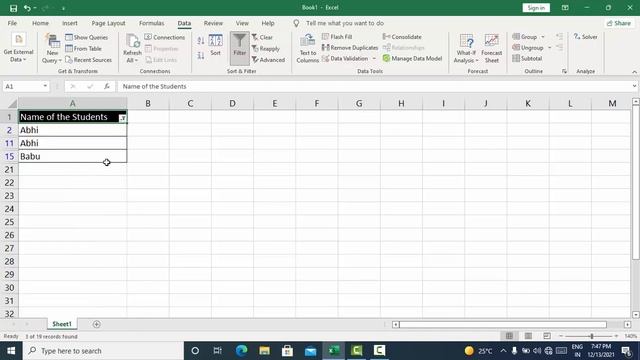
Task: Select the cell containing Babu
Action: (x=73, y=156)
